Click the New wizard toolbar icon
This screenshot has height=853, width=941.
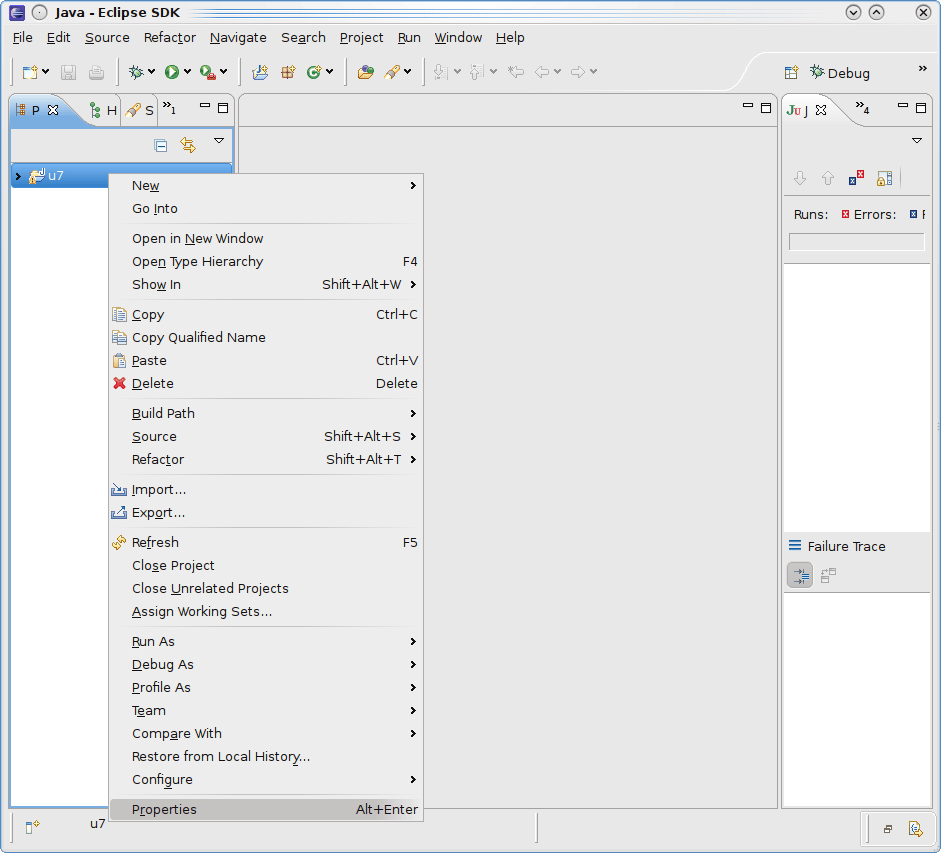(30, 73)
